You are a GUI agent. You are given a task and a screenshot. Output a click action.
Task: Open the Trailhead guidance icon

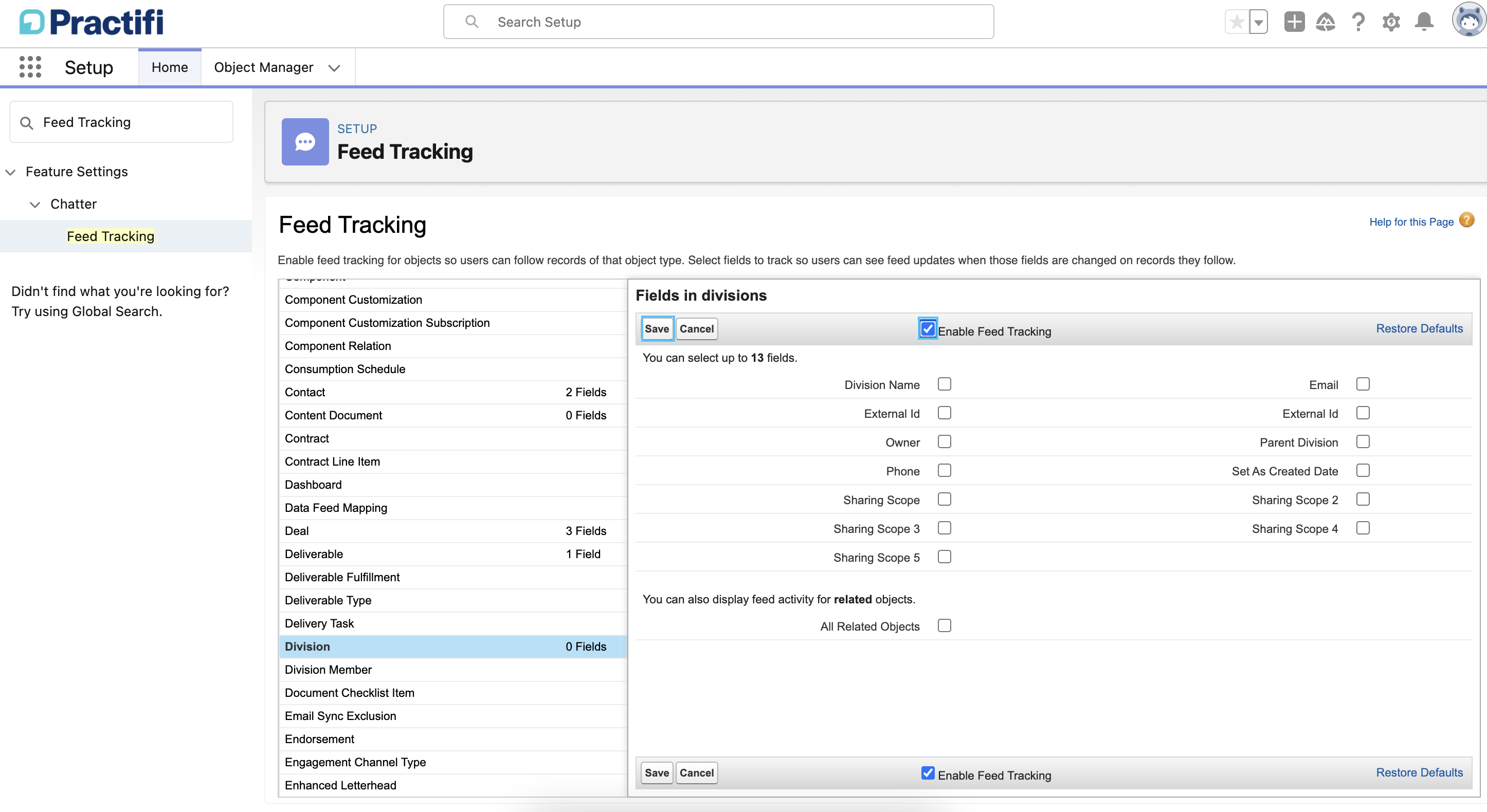[1326, 22]
